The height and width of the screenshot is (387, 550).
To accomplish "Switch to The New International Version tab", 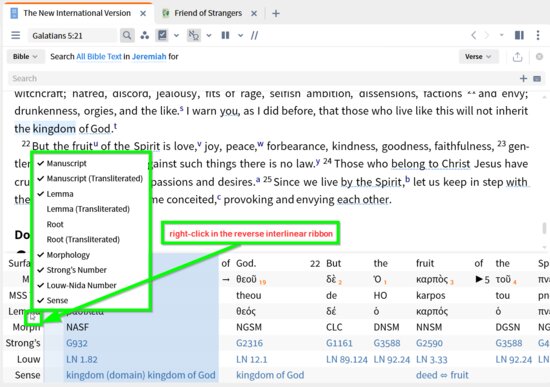I will [x=77, y=13].
